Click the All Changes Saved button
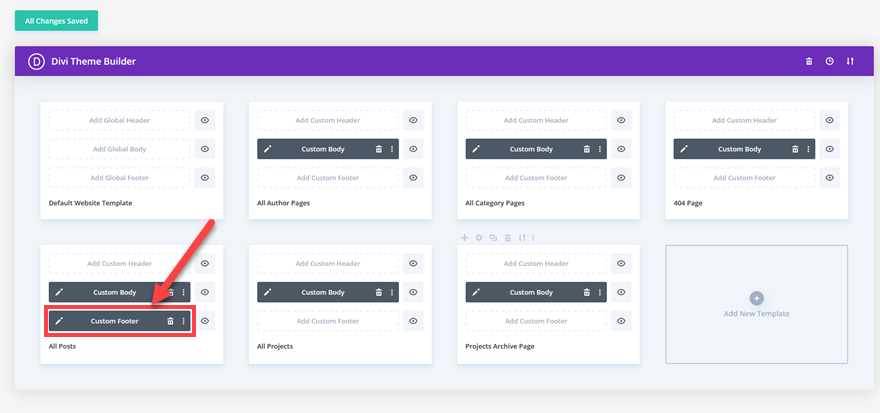Image resolution: width=880 pixels, height=413 pixels. (x=56, y=20)
